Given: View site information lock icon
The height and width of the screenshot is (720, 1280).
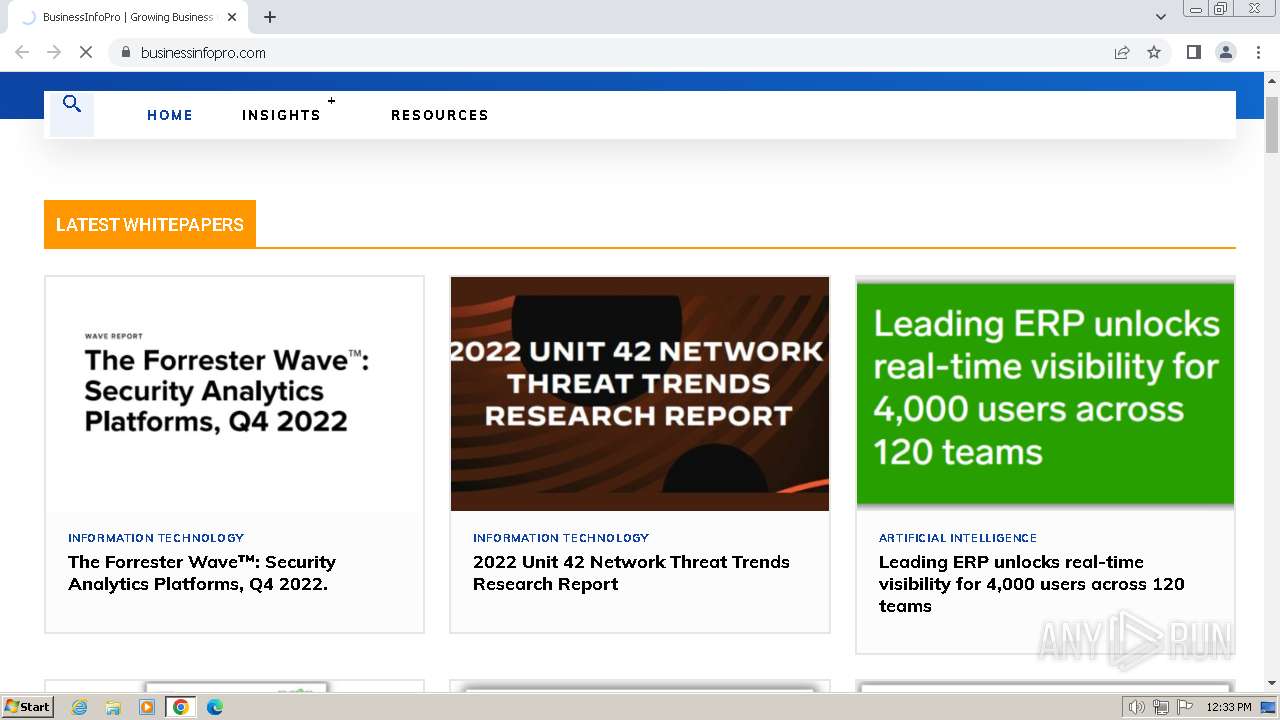Looking at the screenshot, I should pos(125,52).
